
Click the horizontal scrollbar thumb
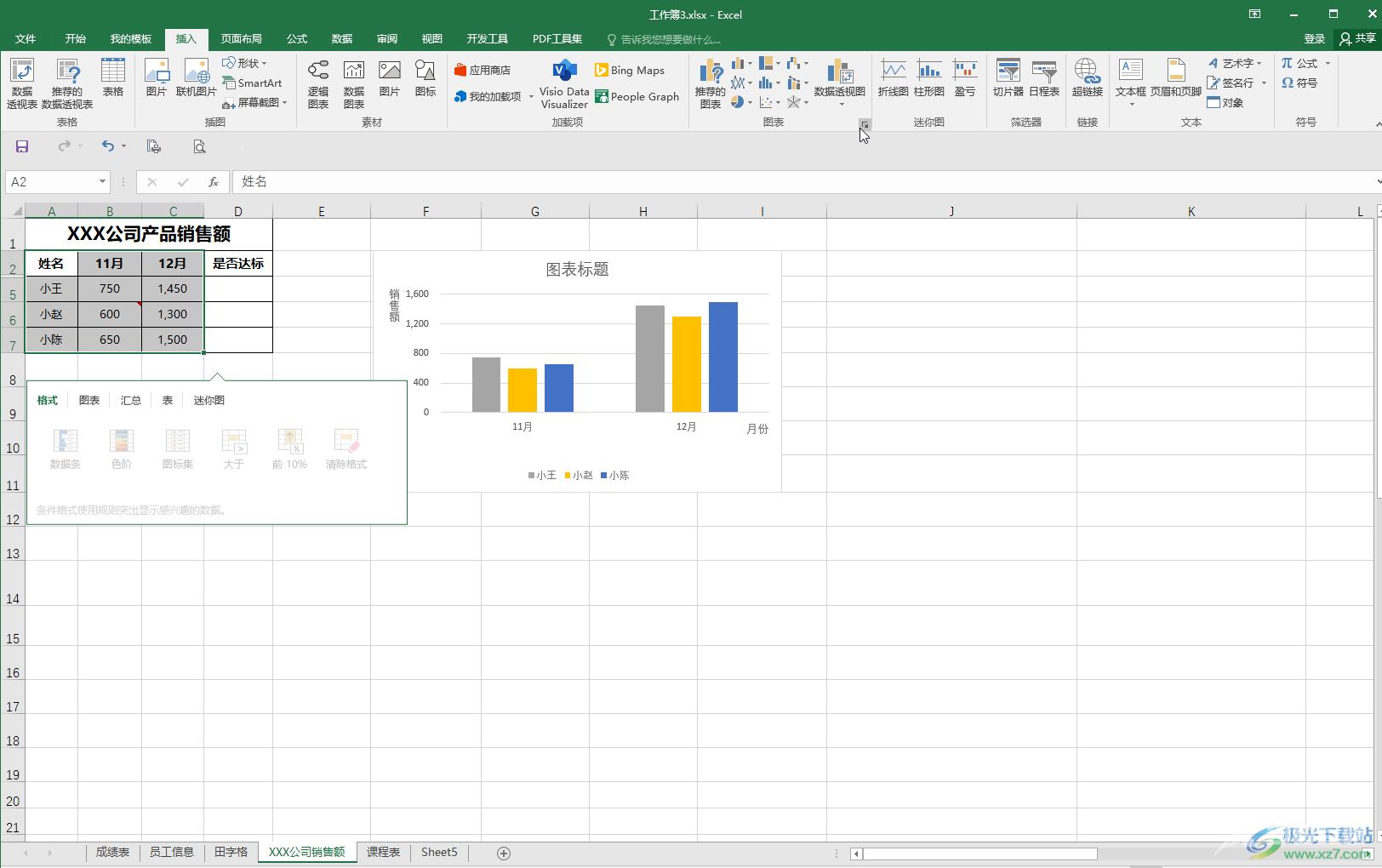coord(979,853)
